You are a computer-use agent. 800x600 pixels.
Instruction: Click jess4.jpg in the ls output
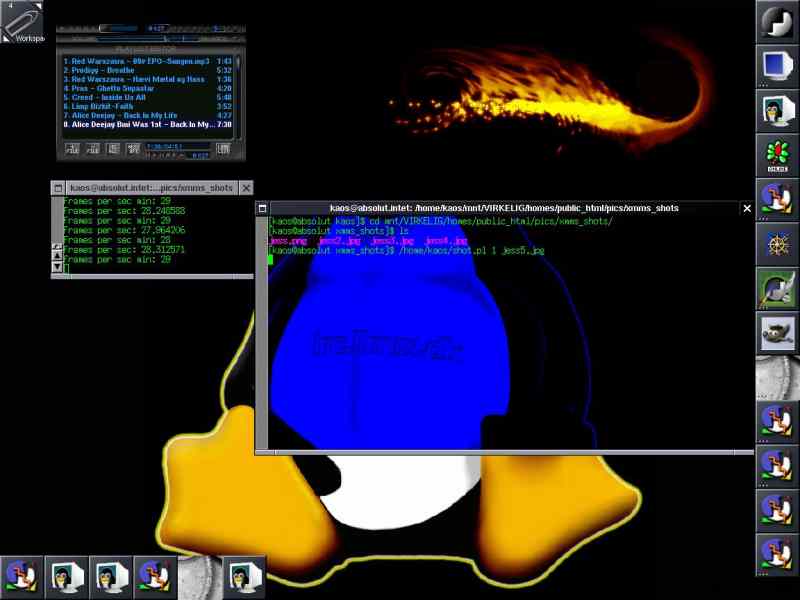click(446, 241)
